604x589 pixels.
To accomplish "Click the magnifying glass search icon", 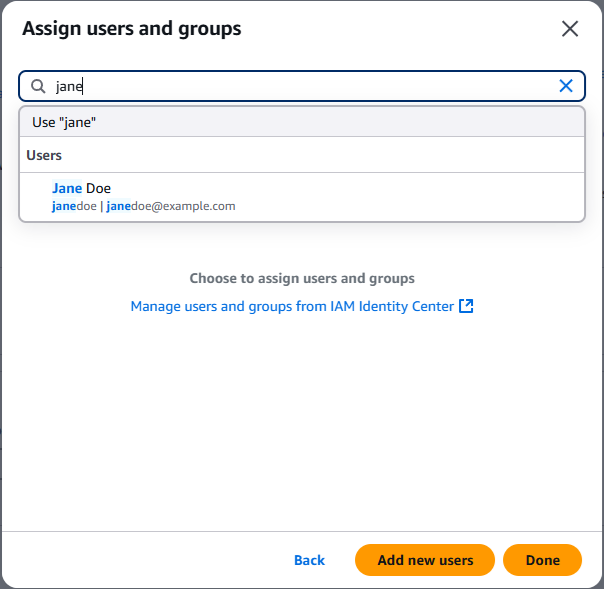I will pos(39,86).
